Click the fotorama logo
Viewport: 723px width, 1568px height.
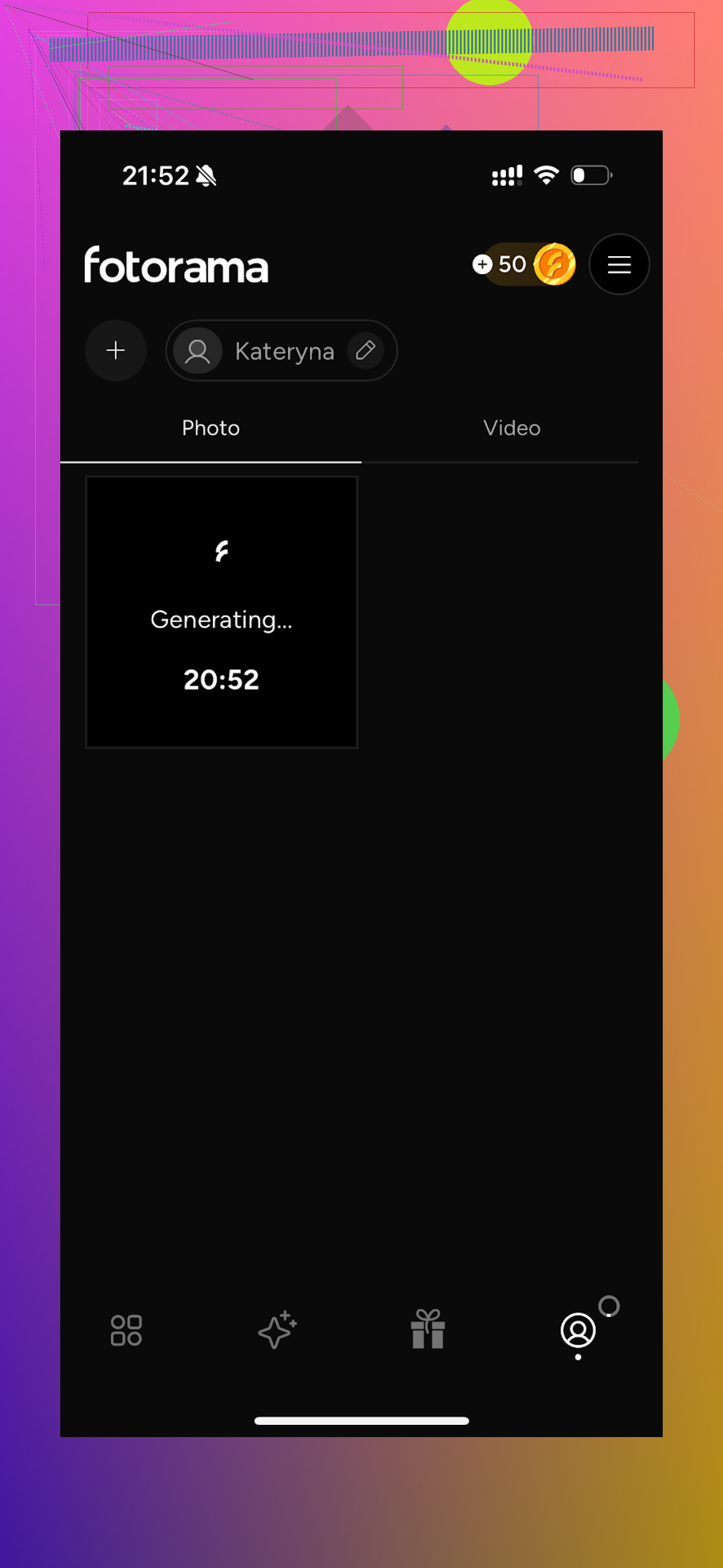176,266
